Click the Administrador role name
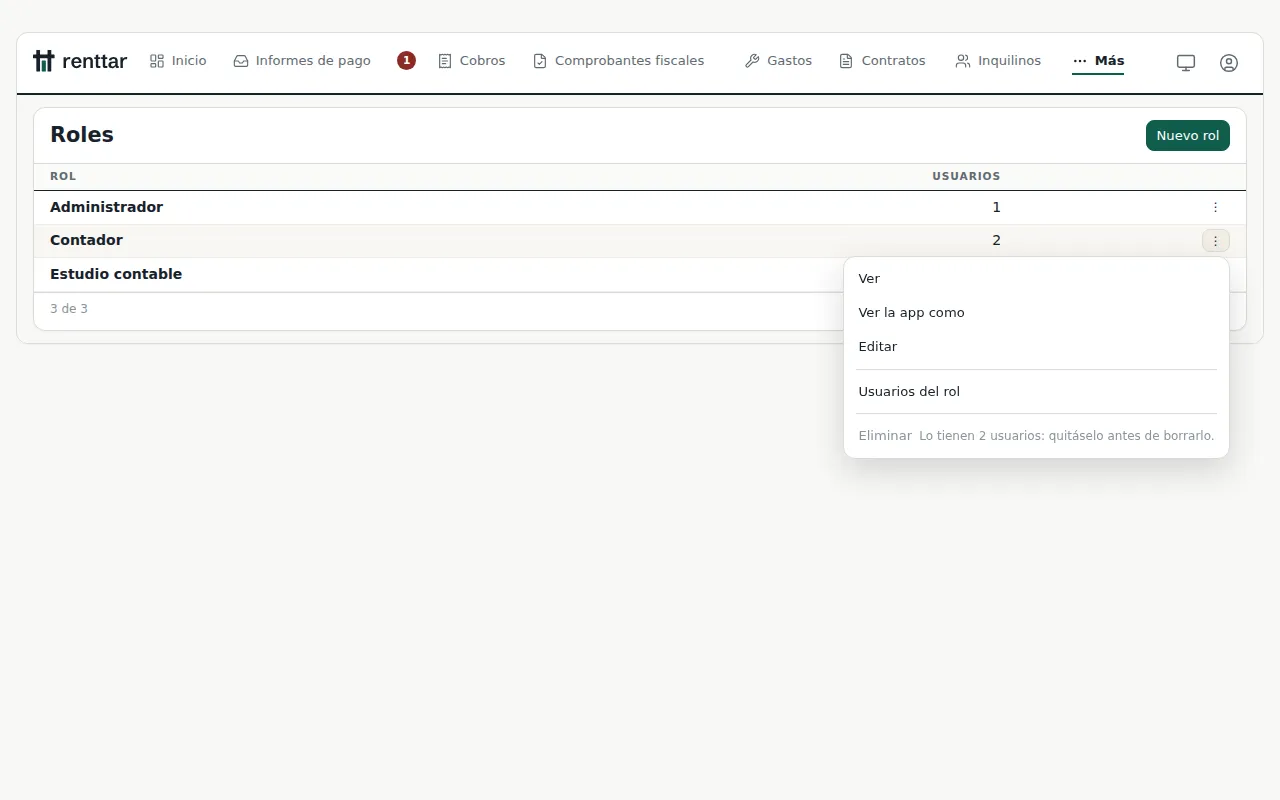The width and height of the screenshot is (1280, 800). [106, 207]
